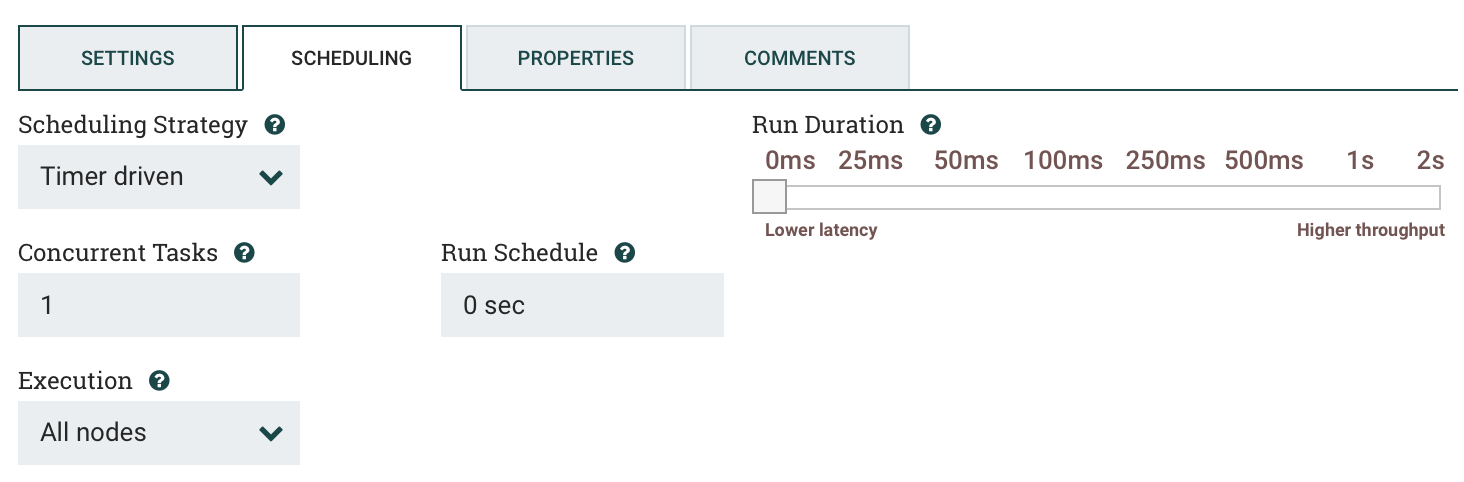
Task: Click the Run Schedule help icon
Action: 625,253
